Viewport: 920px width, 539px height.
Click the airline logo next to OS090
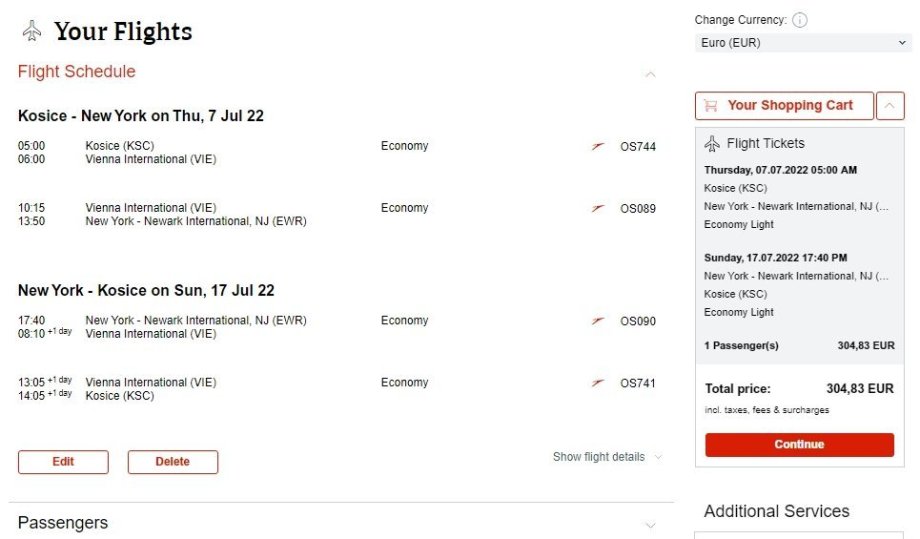pos(598,321)
